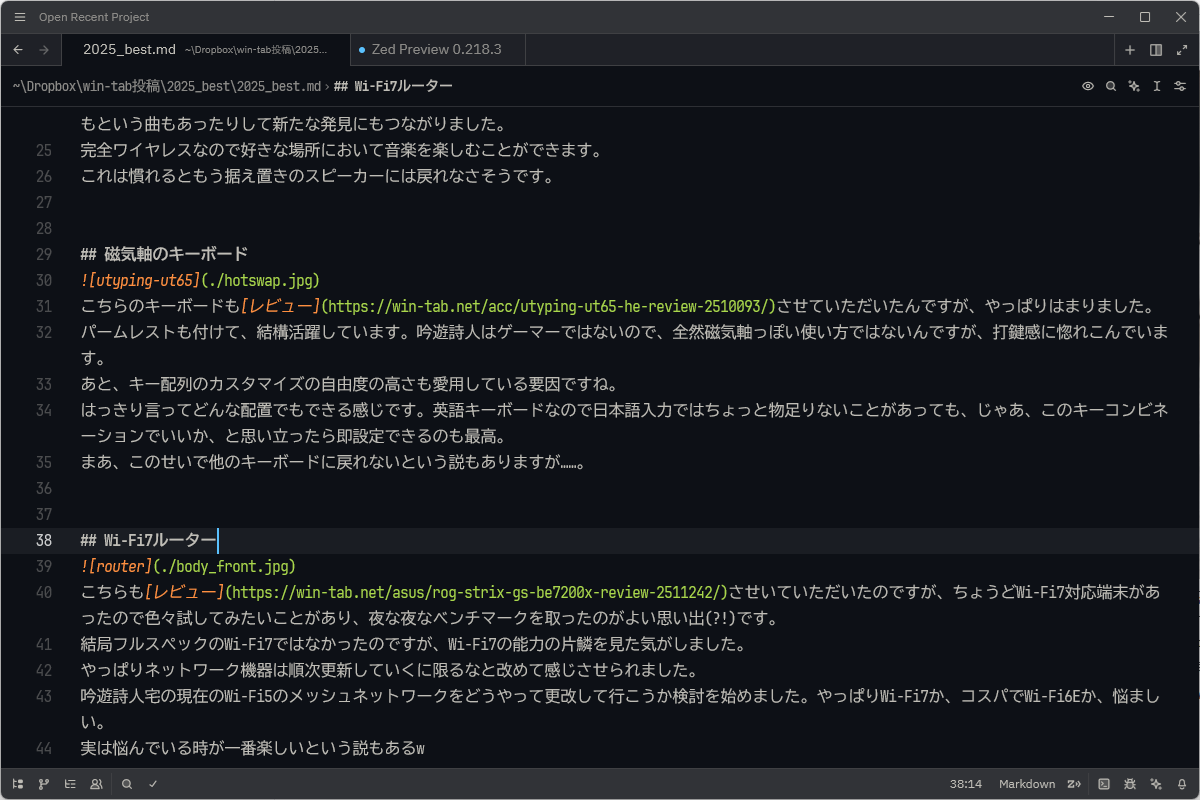Click Open Recent Project in title bar
Image resolution: width=1200 pixels, height=800 pixels.
(94, 17)
